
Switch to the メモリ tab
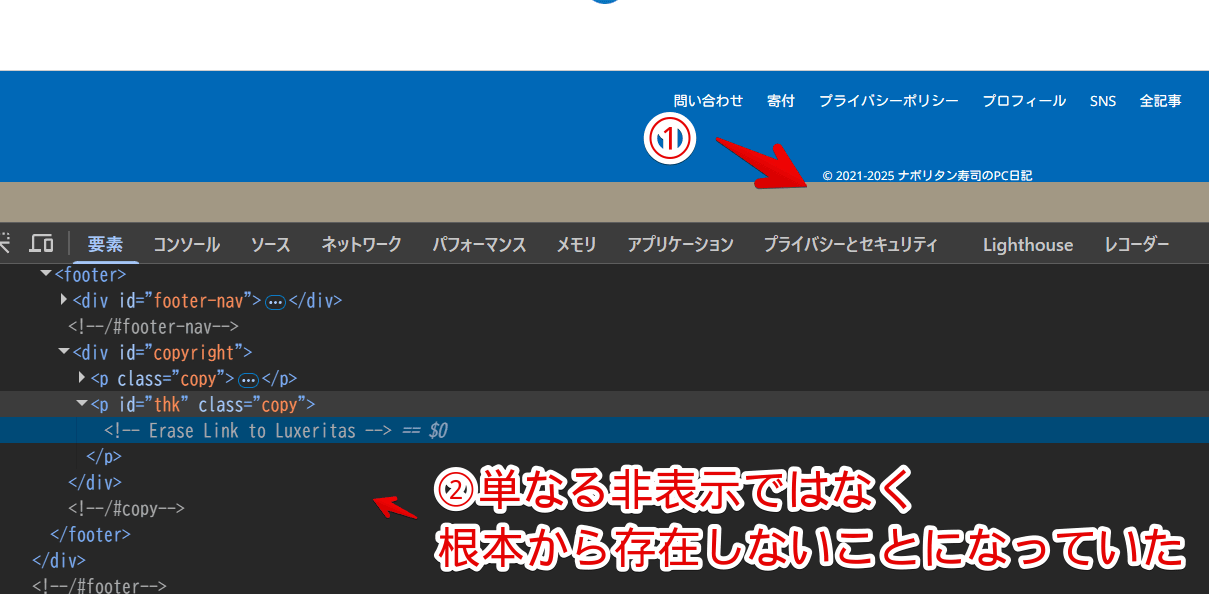click(x=576, y=244)
